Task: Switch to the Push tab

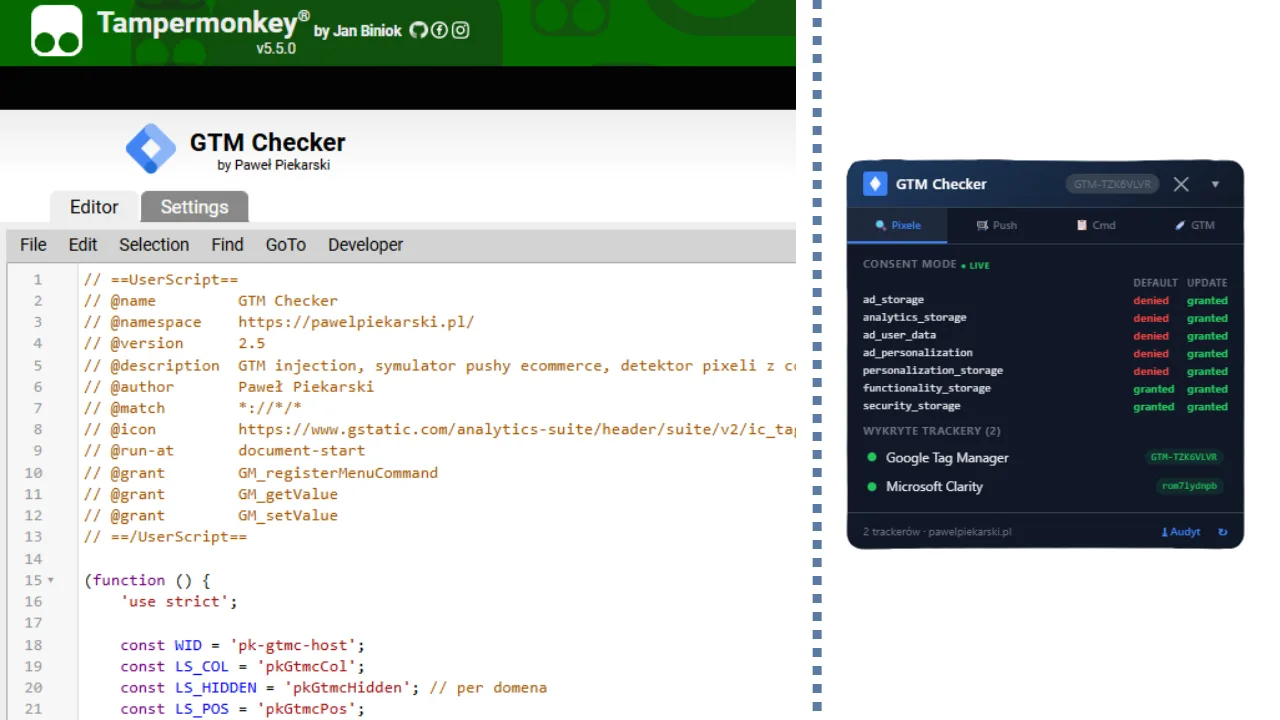Action: pyautogui.click(x=996, y=225)
